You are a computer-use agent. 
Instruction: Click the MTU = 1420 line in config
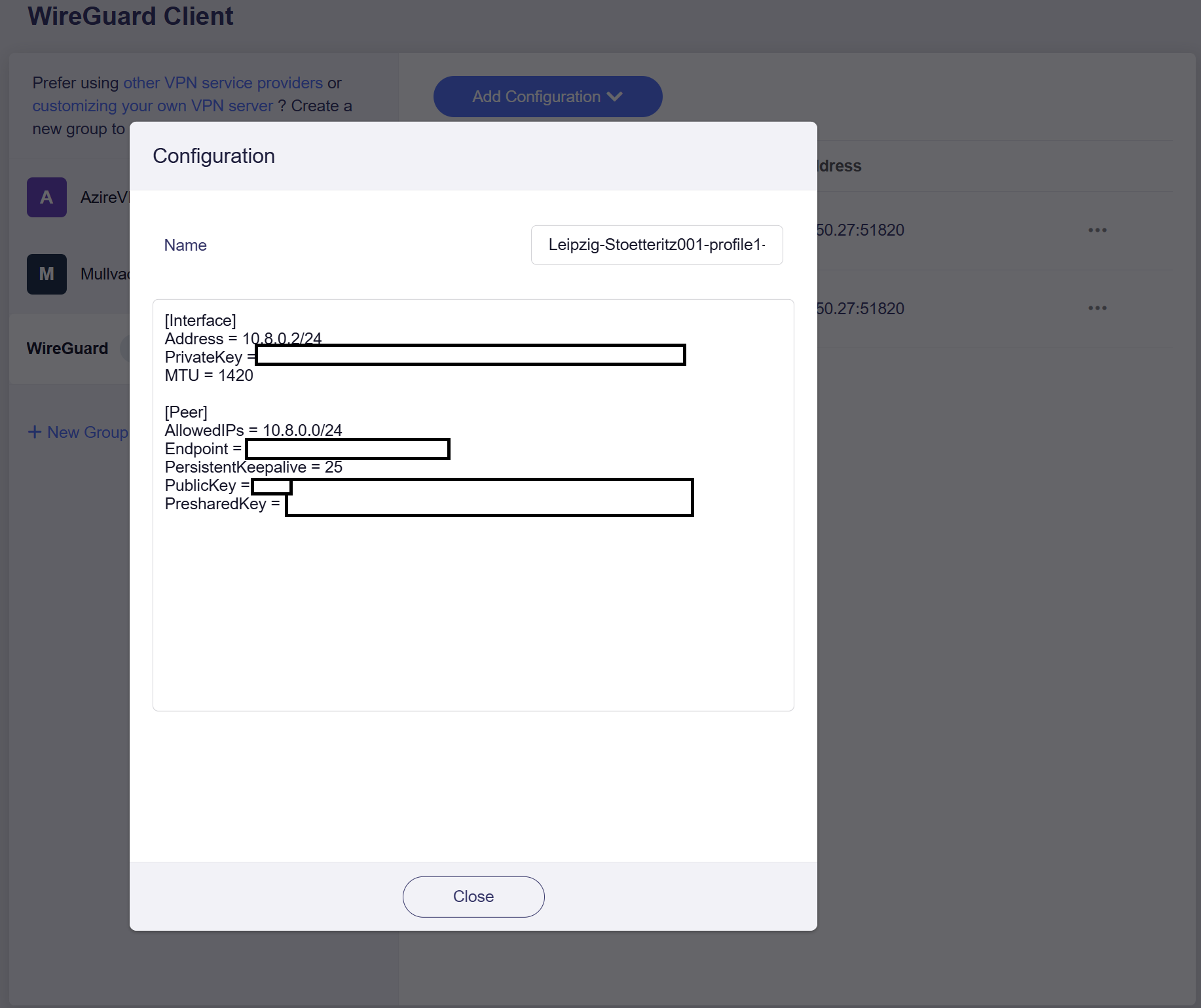coord(209,376)
